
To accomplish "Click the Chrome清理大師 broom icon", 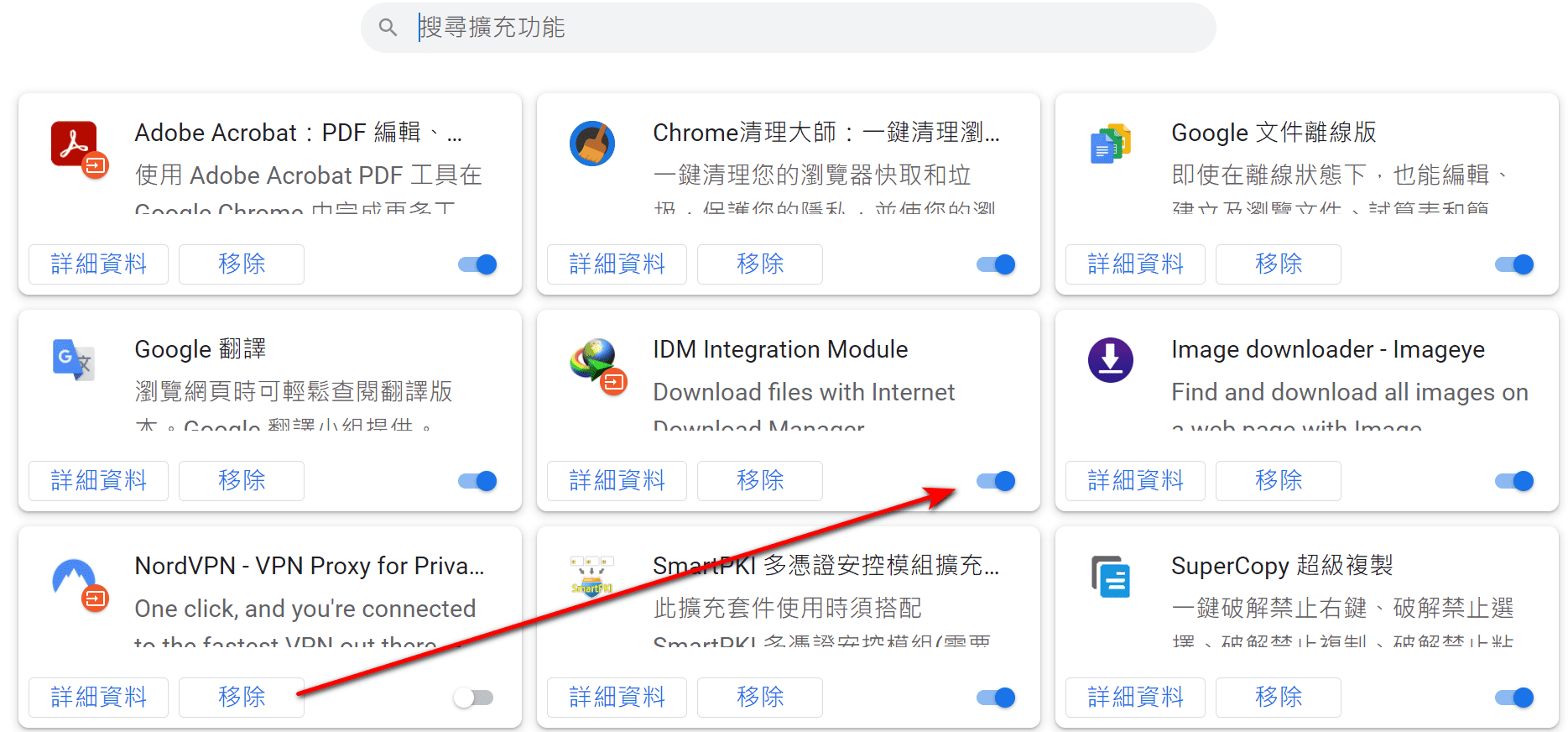I will (x=592, y=144).
